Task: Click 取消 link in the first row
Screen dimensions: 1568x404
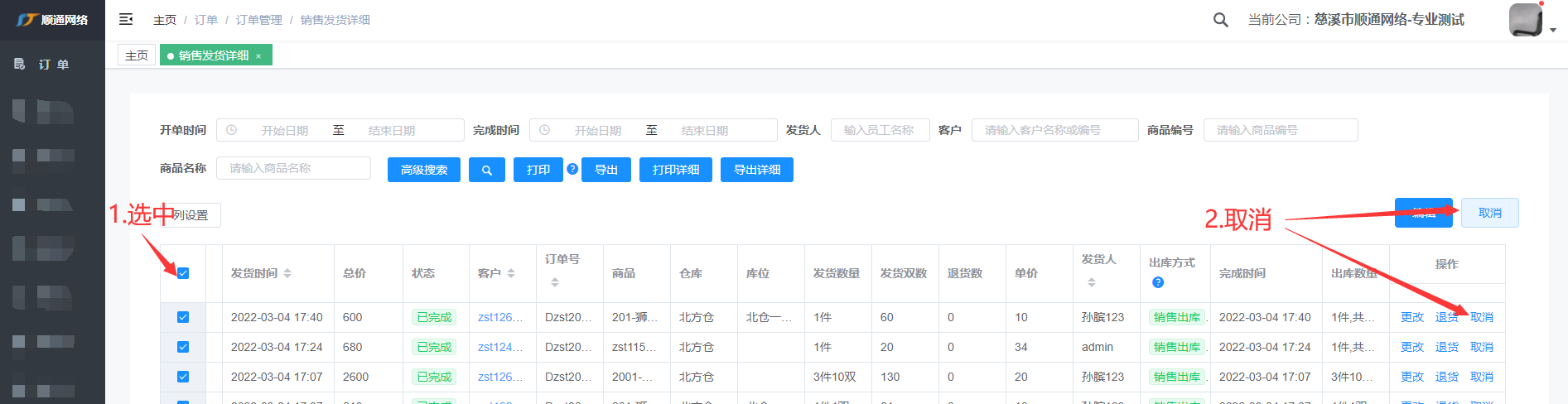Action: pyautogui.click(x=1482, y=317)
